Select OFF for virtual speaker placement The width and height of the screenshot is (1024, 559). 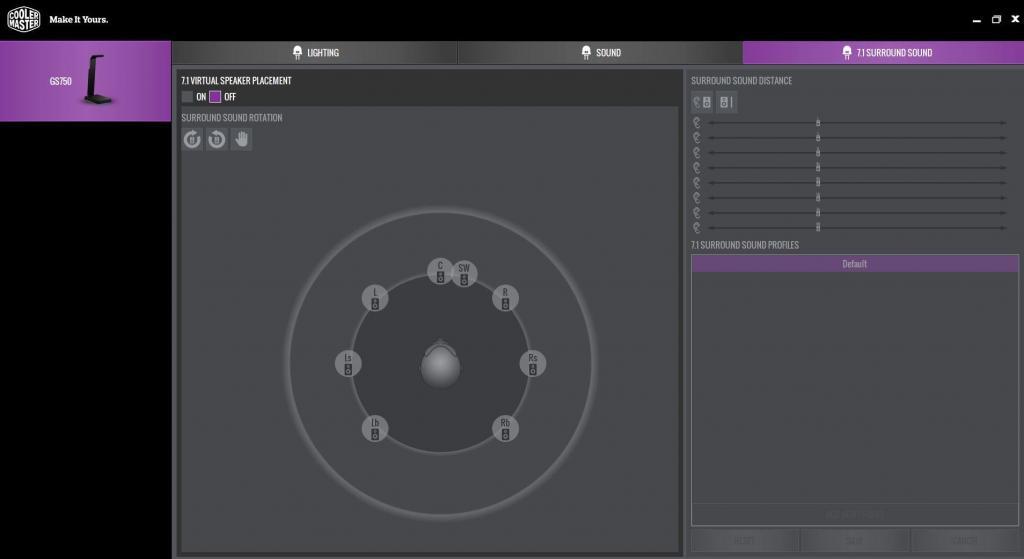pos(215,97)
